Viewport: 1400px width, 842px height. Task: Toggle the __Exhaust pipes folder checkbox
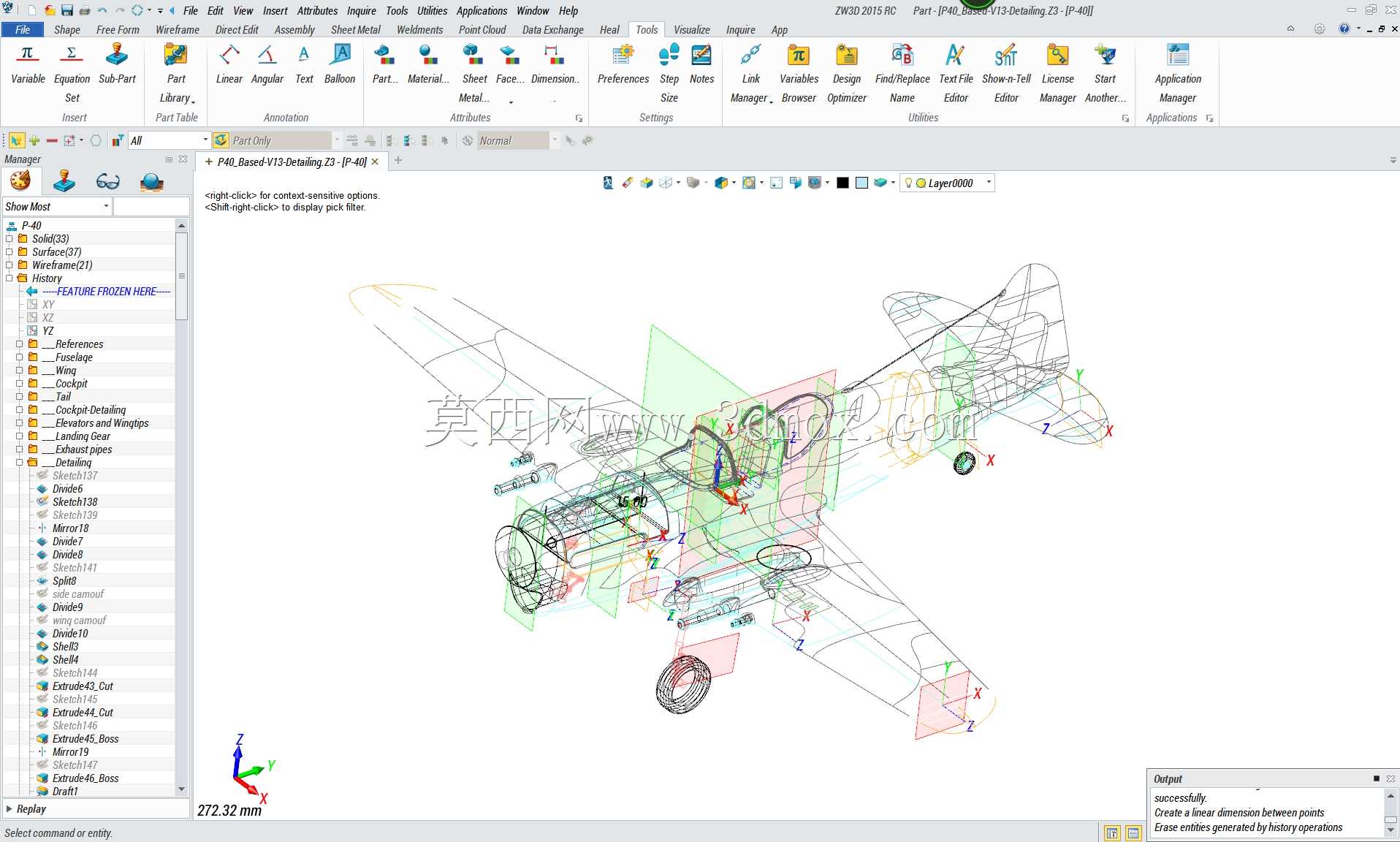20,450
